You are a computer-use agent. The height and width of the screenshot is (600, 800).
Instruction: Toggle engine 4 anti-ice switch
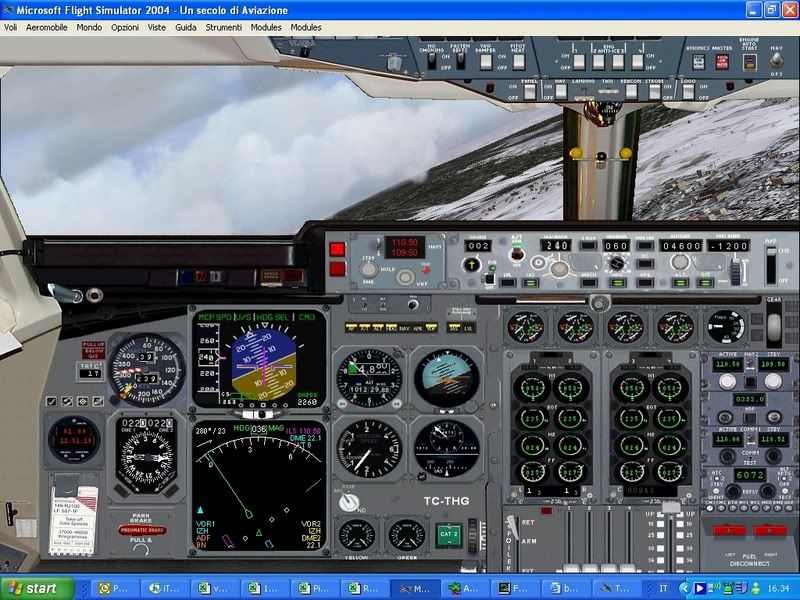pyautogui.click(x=637, y=62)
